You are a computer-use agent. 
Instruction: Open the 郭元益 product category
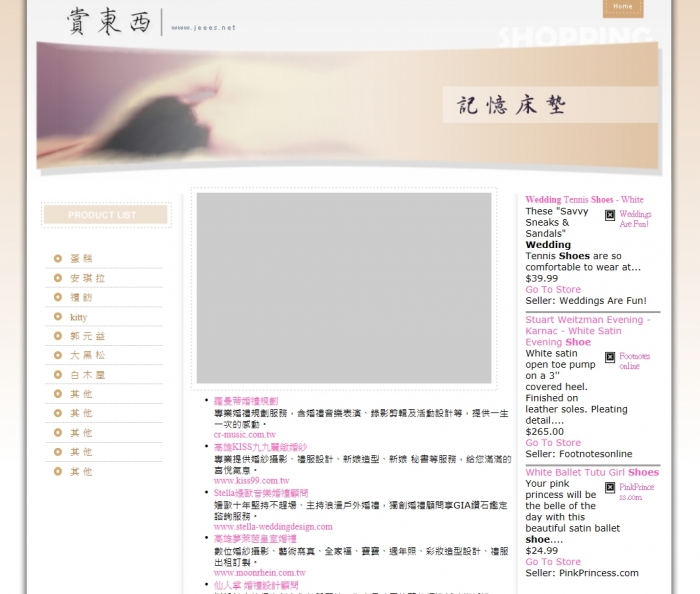pos(88,336)
